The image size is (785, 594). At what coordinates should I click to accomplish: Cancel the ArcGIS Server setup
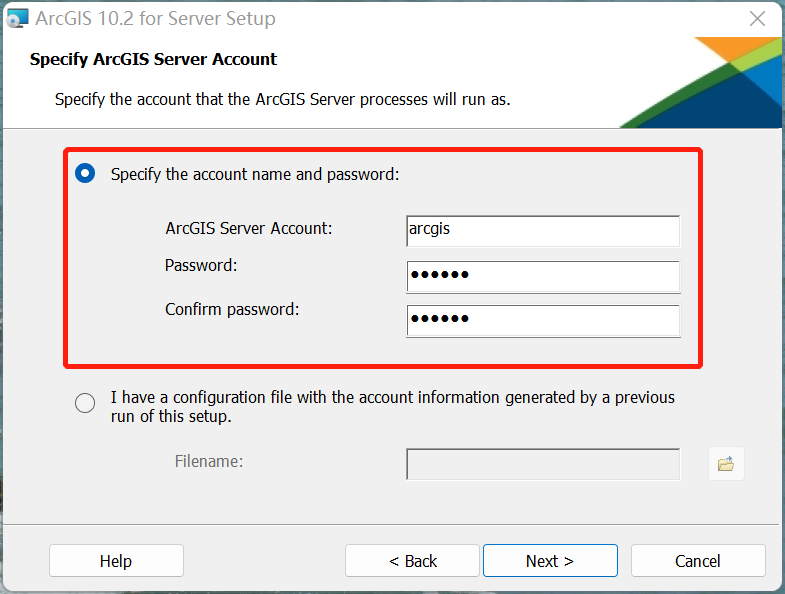(x=698, y=560)
